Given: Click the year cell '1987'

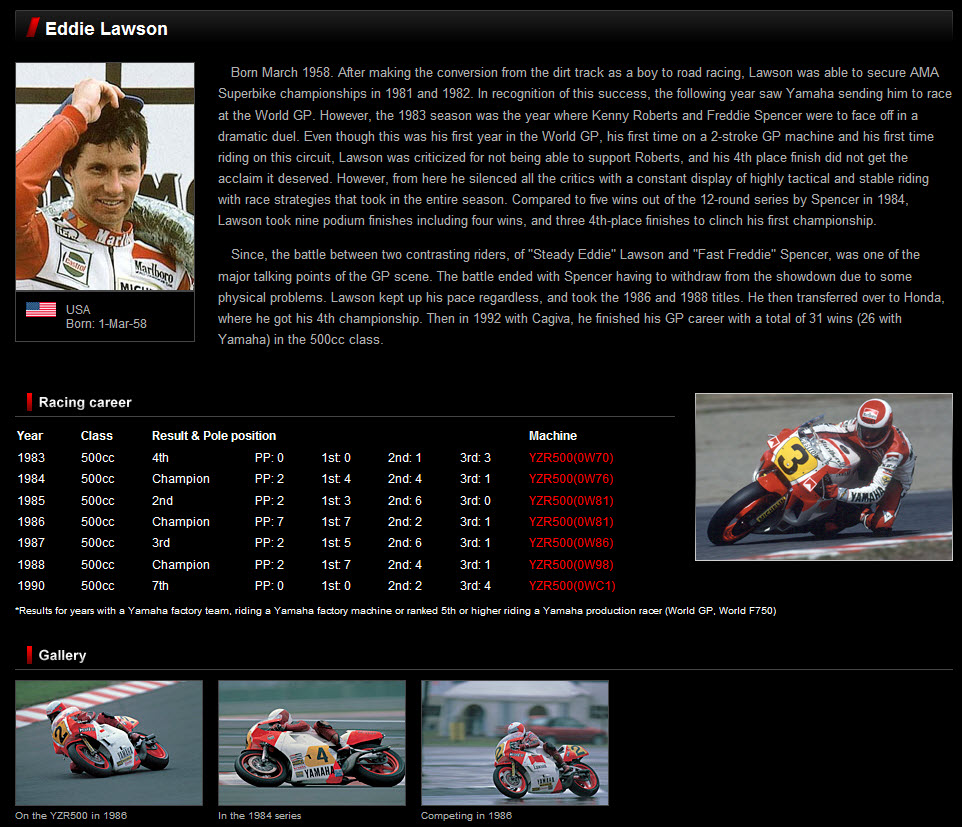Looking at the screenshot, I should (x=31, y=542).
